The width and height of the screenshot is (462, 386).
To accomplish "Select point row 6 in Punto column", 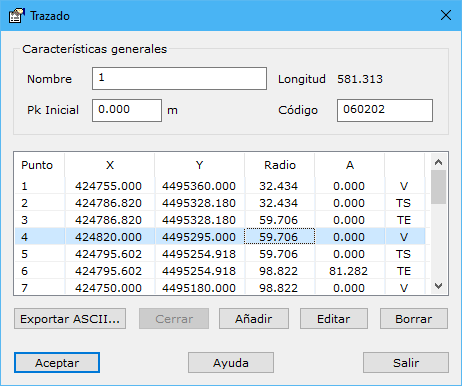I will pos(24,271).
